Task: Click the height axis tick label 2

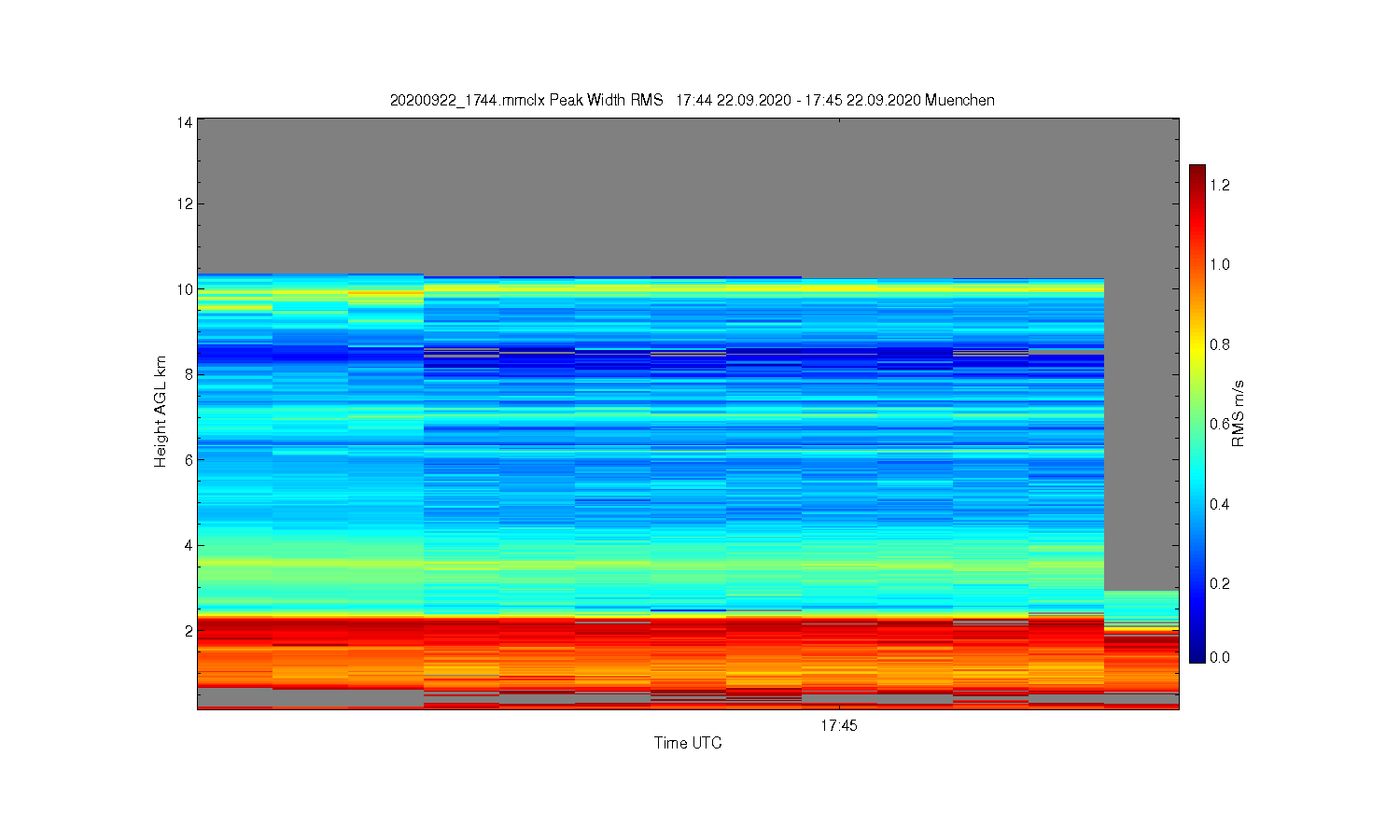Action: point(189,631)
